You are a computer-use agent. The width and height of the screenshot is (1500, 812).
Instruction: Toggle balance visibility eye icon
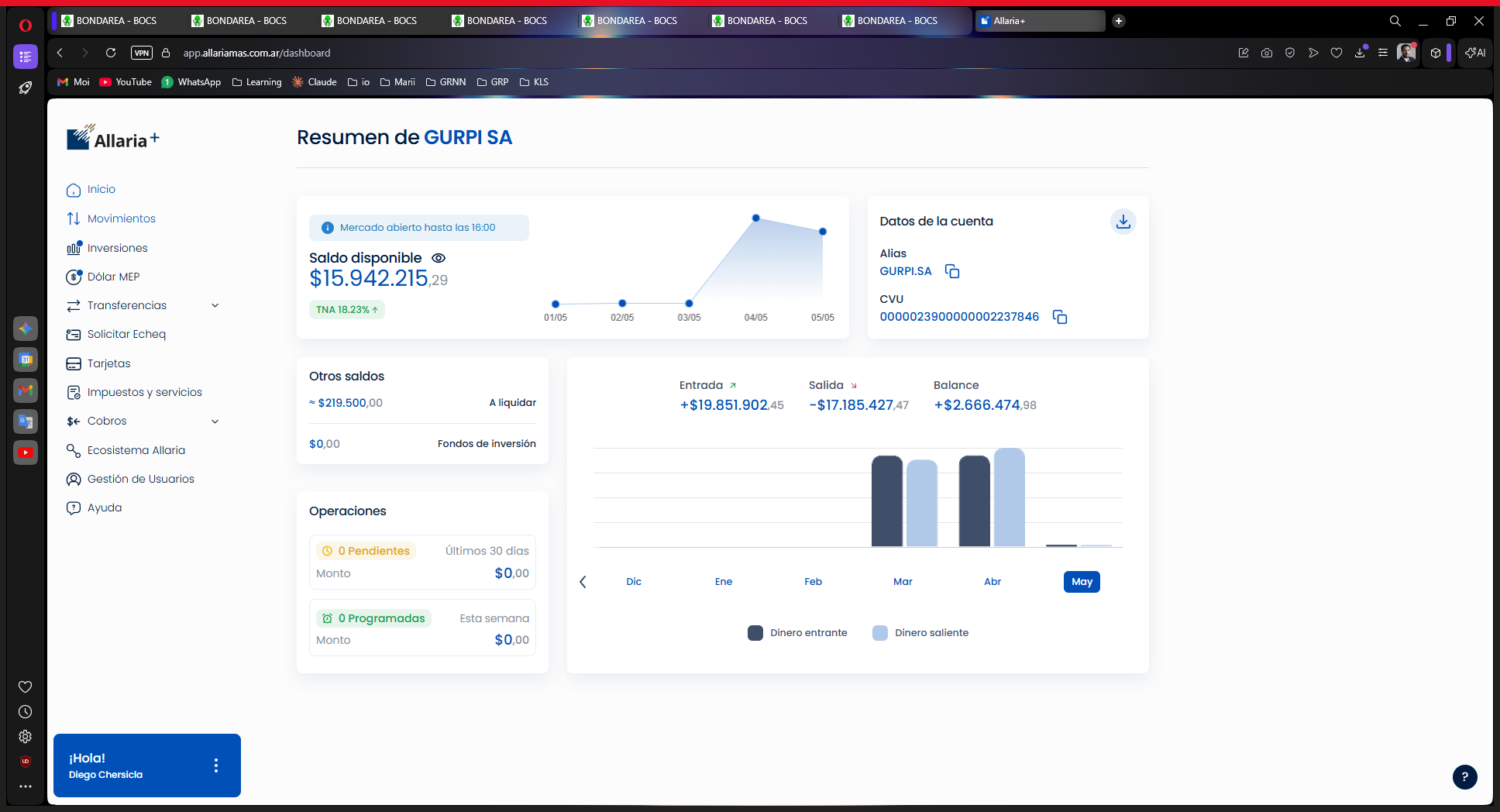tap(439, 258)
